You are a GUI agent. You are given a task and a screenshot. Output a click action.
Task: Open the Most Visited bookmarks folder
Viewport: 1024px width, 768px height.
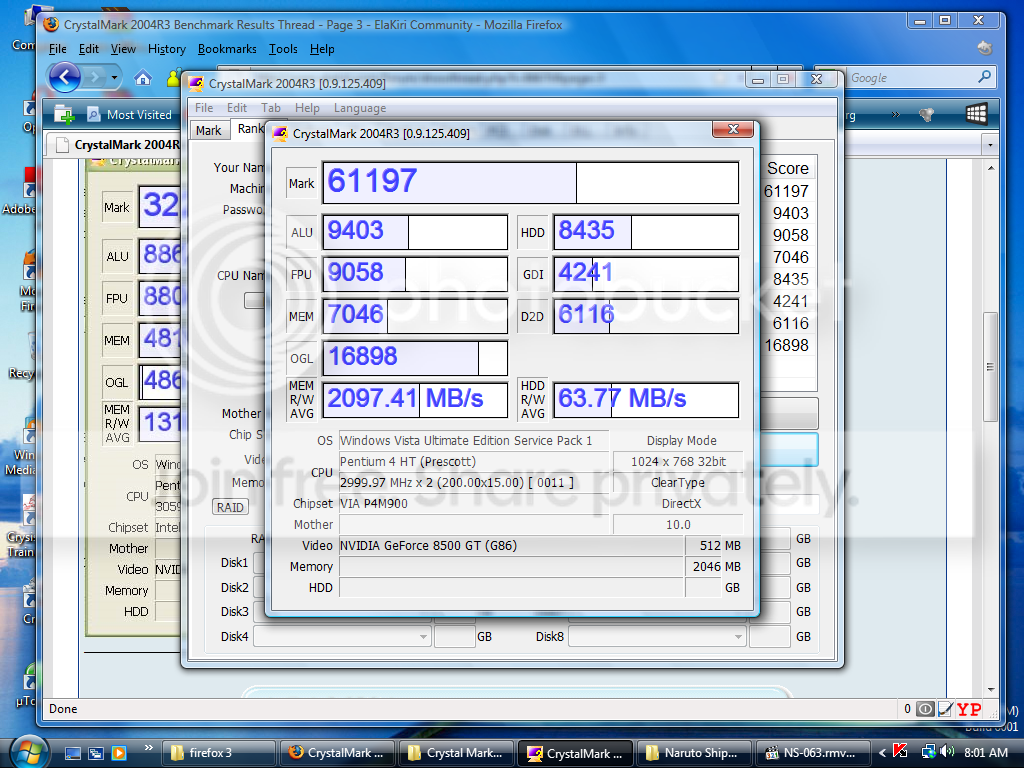(129, 115)
